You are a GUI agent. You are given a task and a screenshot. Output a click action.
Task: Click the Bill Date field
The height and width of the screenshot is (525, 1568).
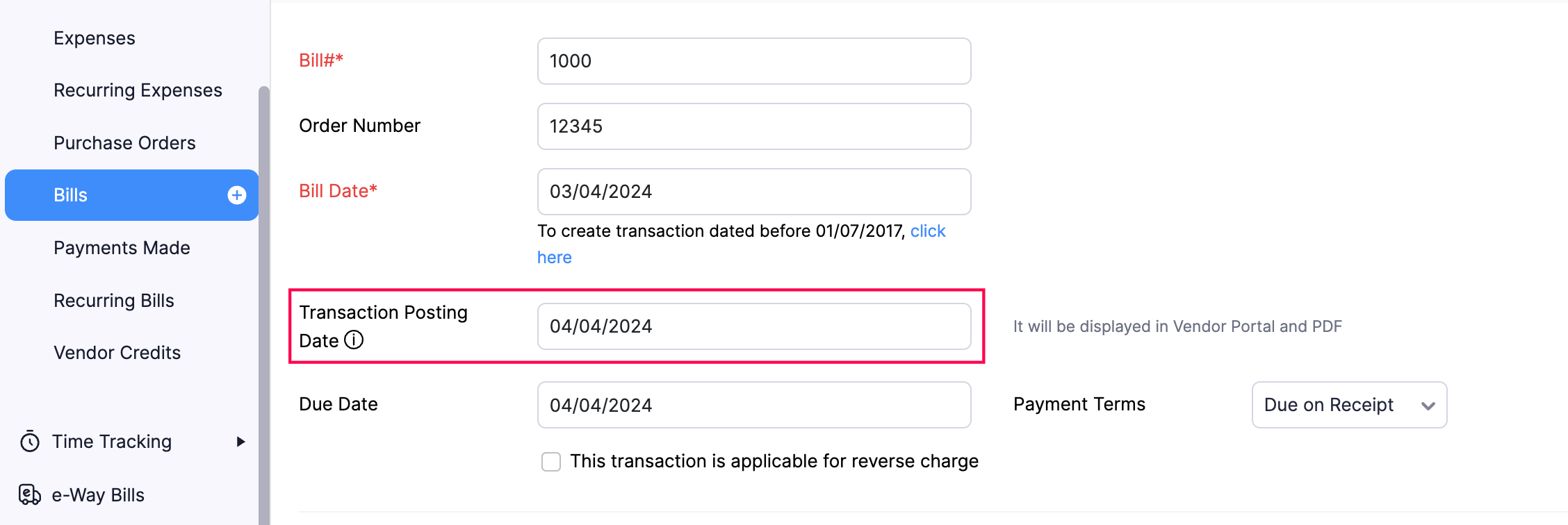(753, 191)
